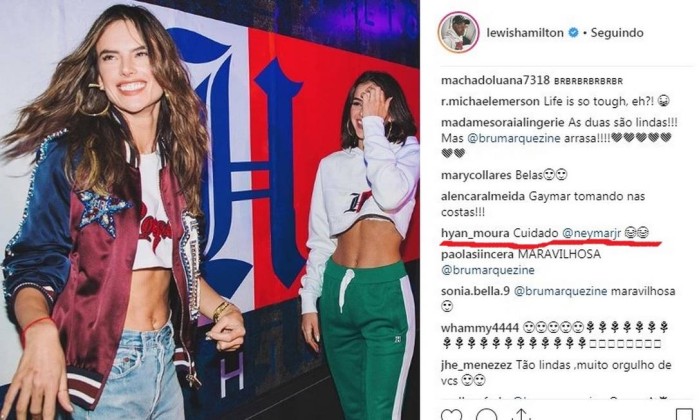
Task: Toggle the Seguindo following button
Action: click(617, 33)
